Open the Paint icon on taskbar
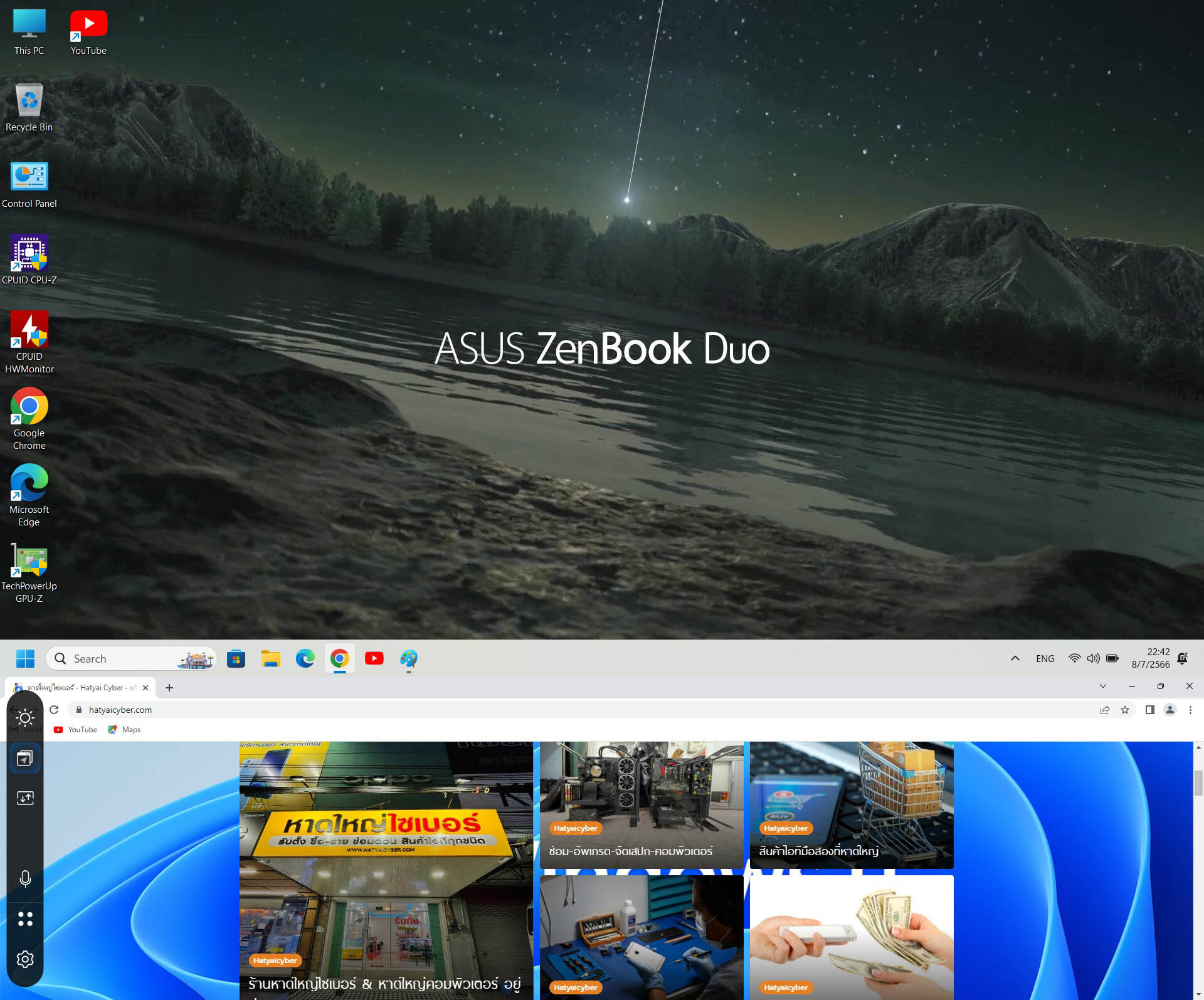Viewport: 1204px width, 1000px height. coord(408,658)
